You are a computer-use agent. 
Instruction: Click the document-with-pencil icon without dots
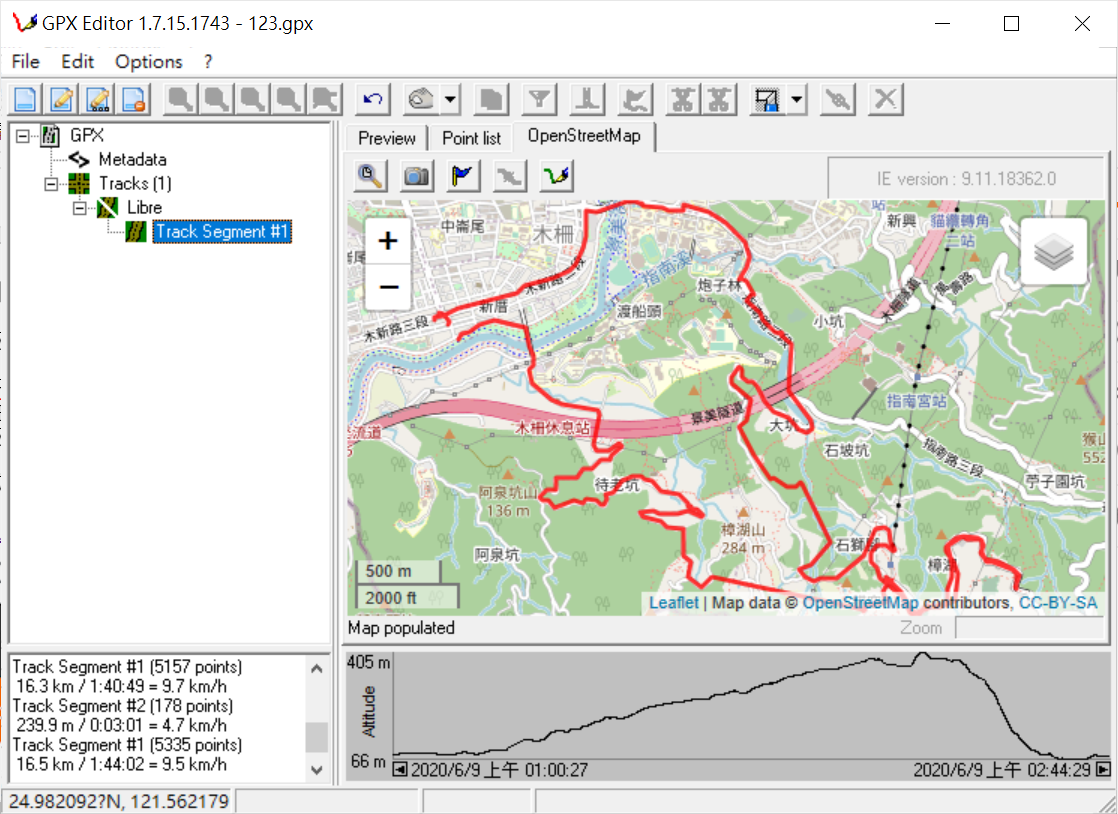pos(61,99)
